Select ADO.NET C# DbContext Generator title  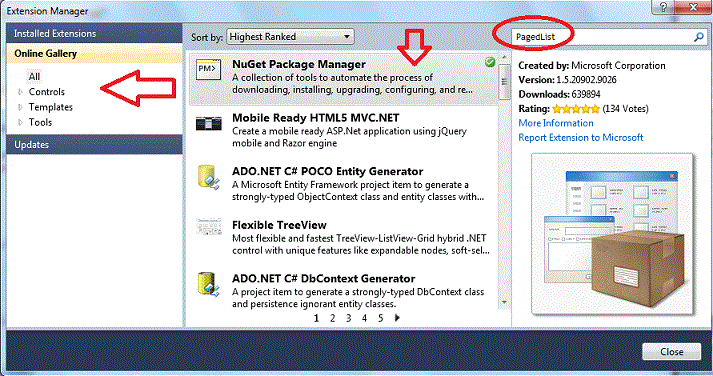(323, 279)
